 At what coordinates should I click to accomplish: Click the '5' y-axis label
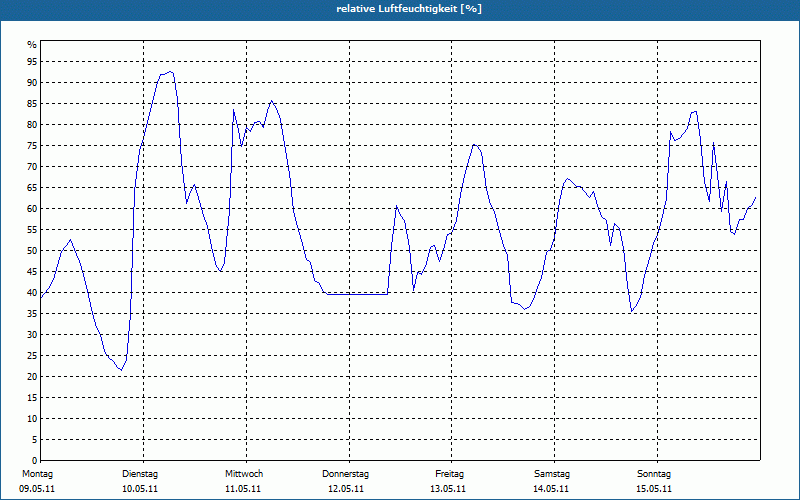(x=34, y=440)
